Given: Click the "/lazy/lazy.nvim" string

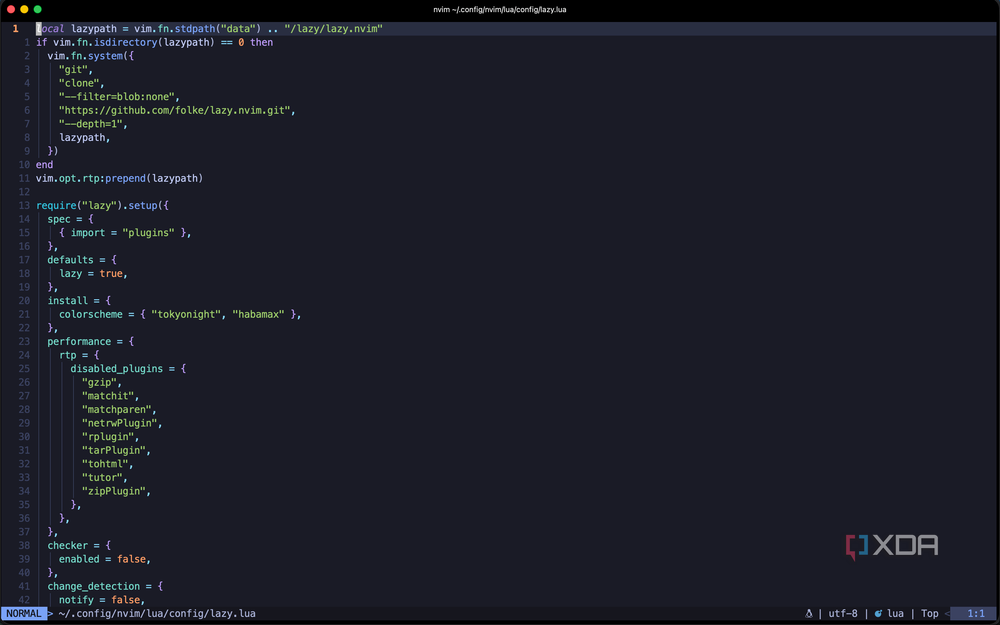Looking at the screenshot, I should (334, 29).
